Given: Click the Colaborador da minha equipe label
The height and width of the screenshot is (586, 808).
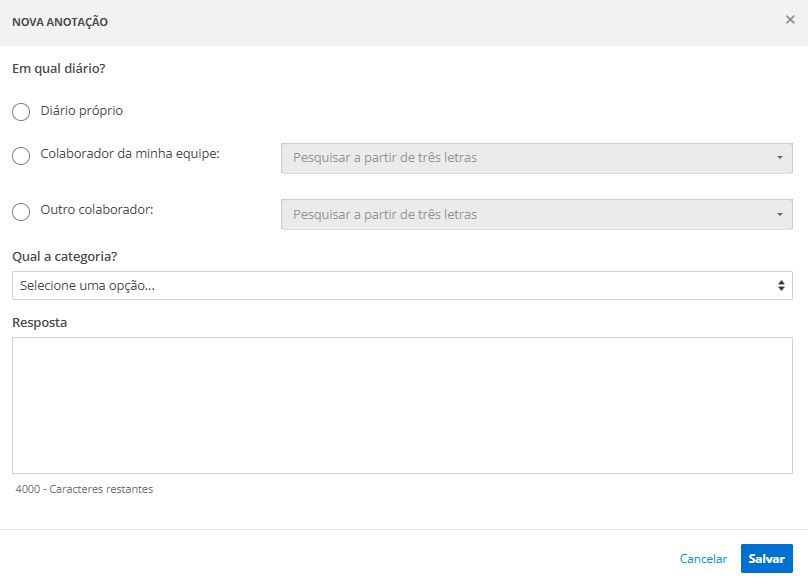Looking at the screenshot, I should [130, 154].
